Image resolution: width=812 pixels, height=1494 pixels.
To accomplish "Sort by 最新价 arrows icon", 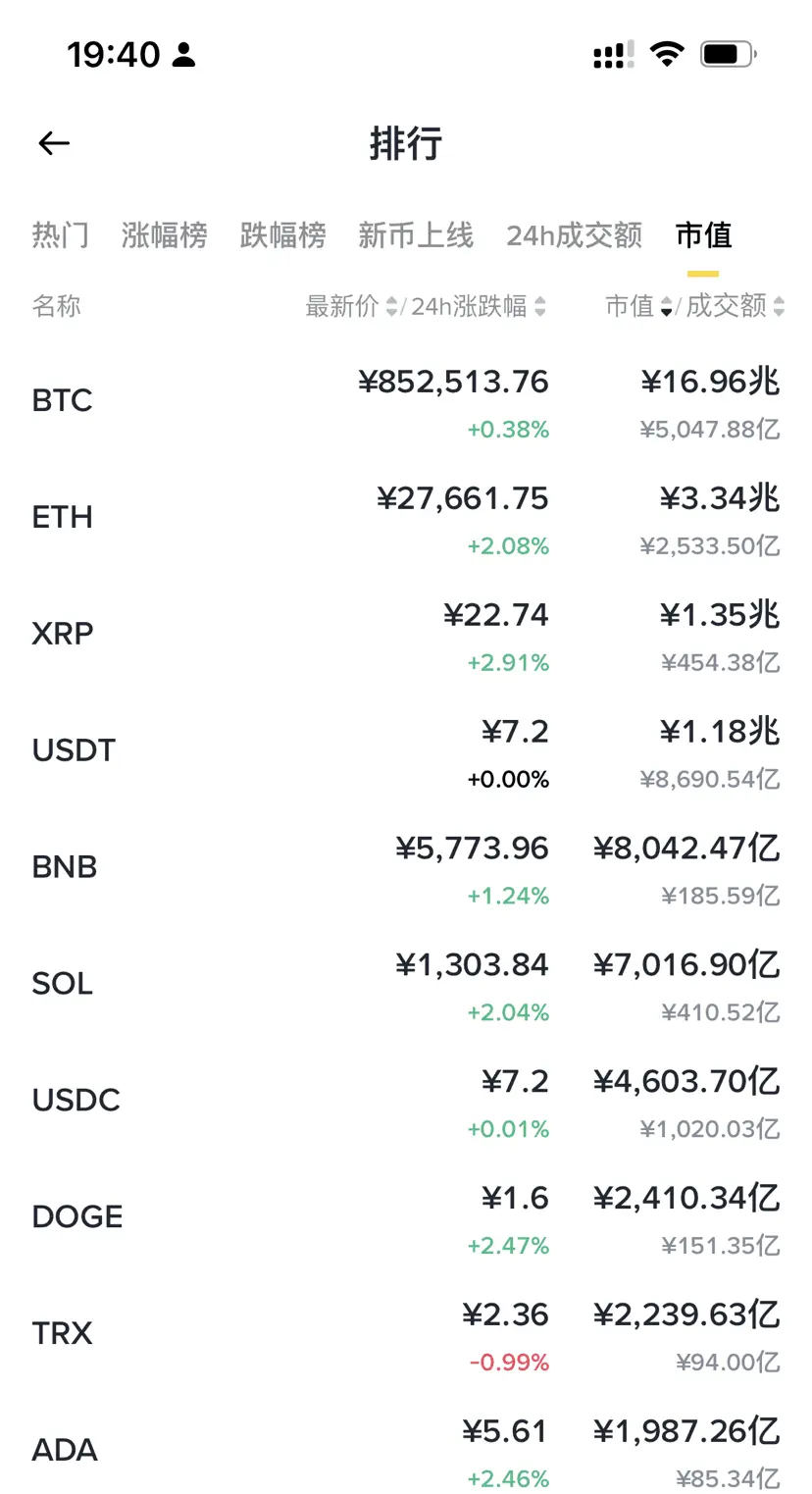I will tap(392, 307).
